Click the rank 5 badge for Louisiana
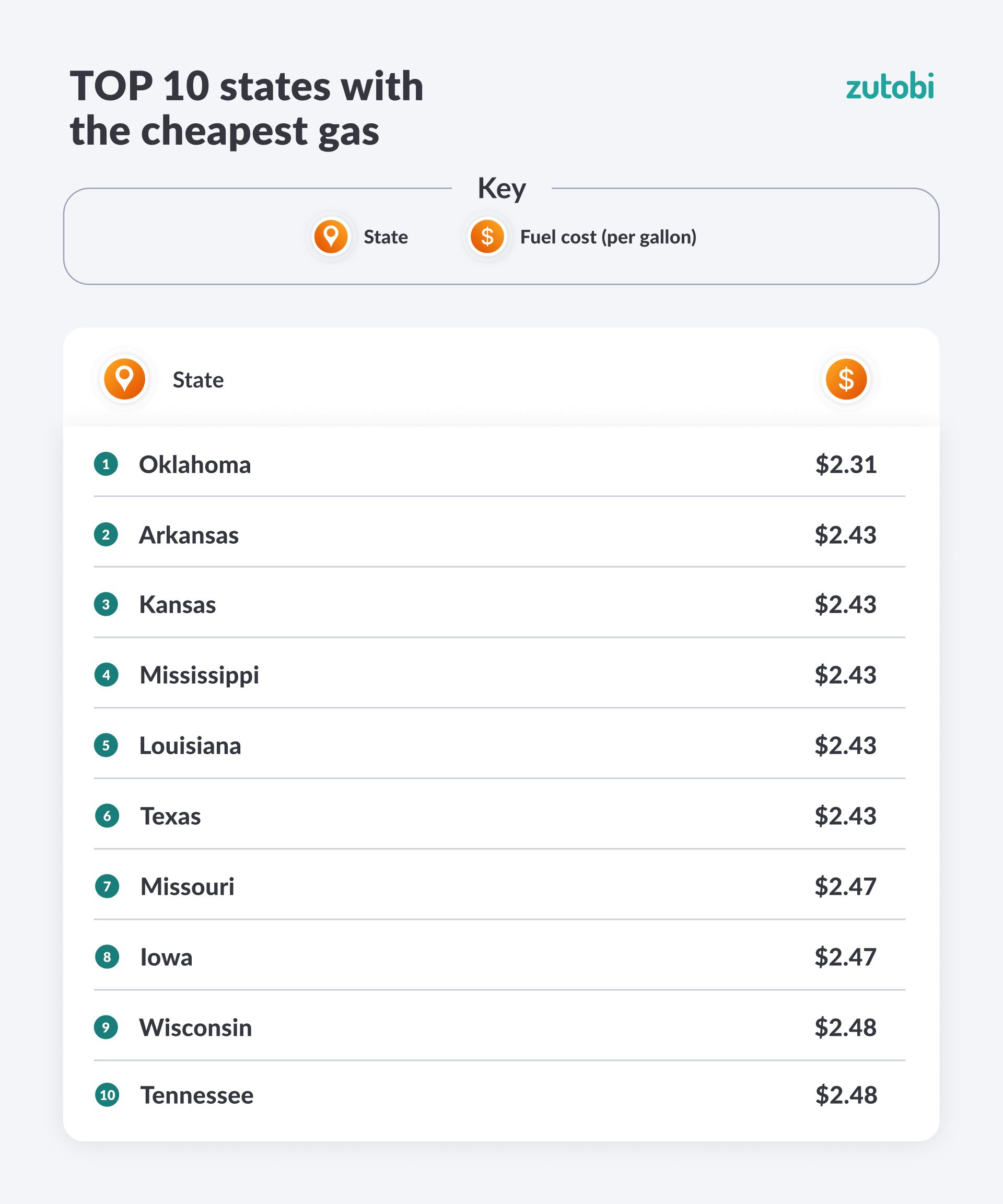 (106, 745)
